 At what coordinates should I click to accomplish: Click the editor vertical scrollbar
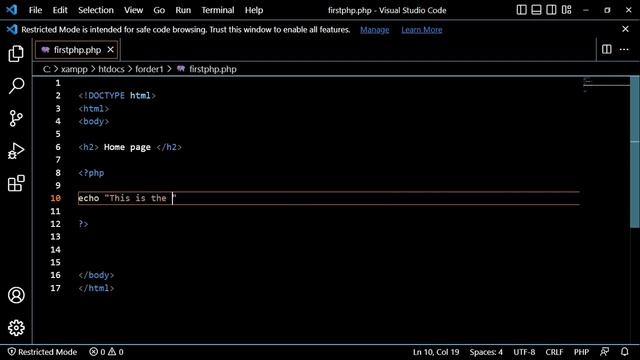click(635, 151)
